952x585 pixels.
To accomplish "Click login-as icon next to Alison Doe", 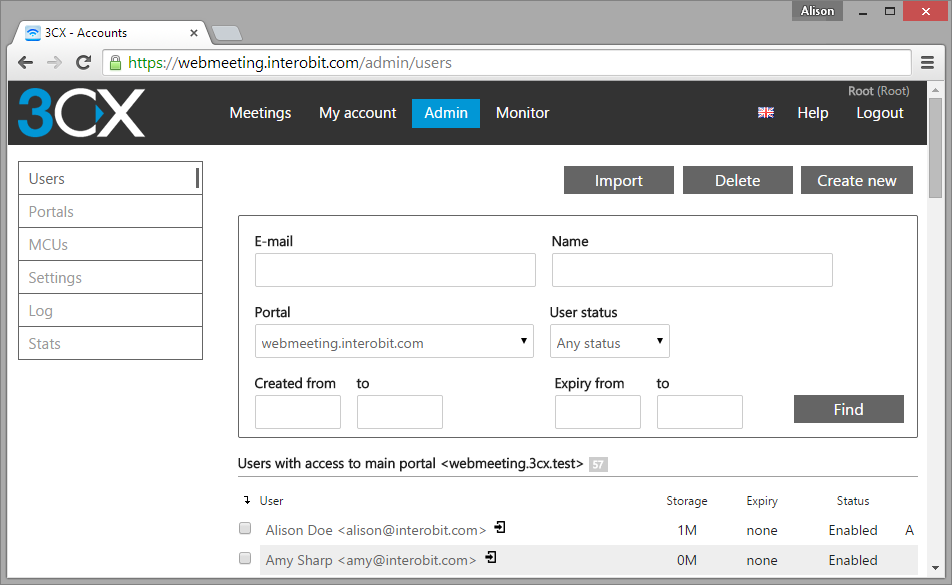I will tap(500, 527).
